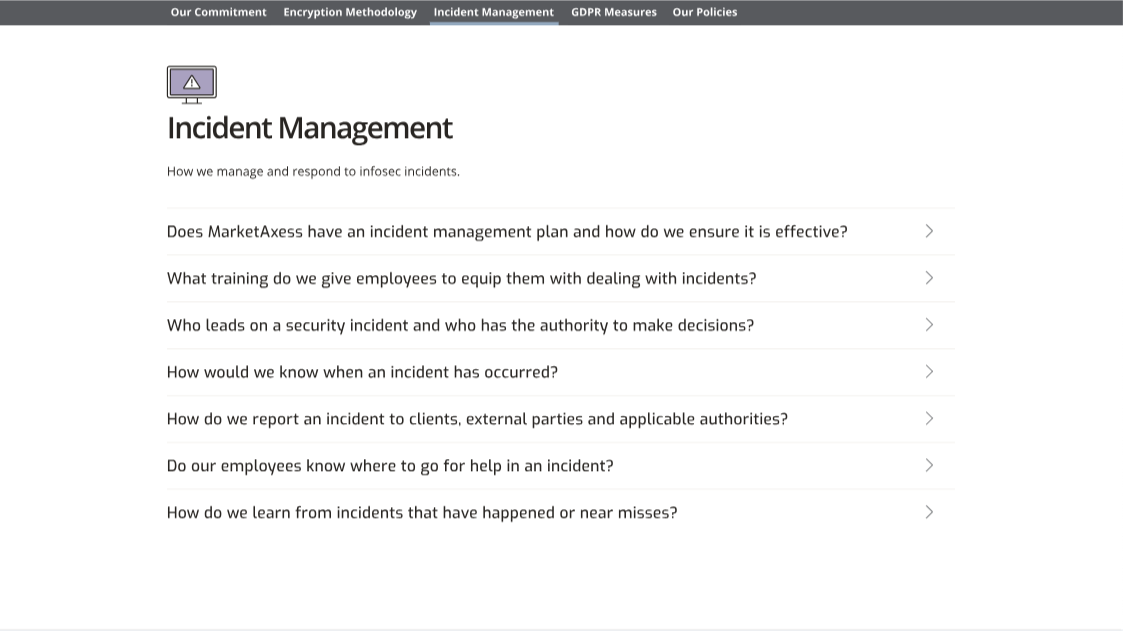Click 'Does MarketAxess have an incident management plan' text
This screenshot has width=1123, height=631.
coord(507,232)
